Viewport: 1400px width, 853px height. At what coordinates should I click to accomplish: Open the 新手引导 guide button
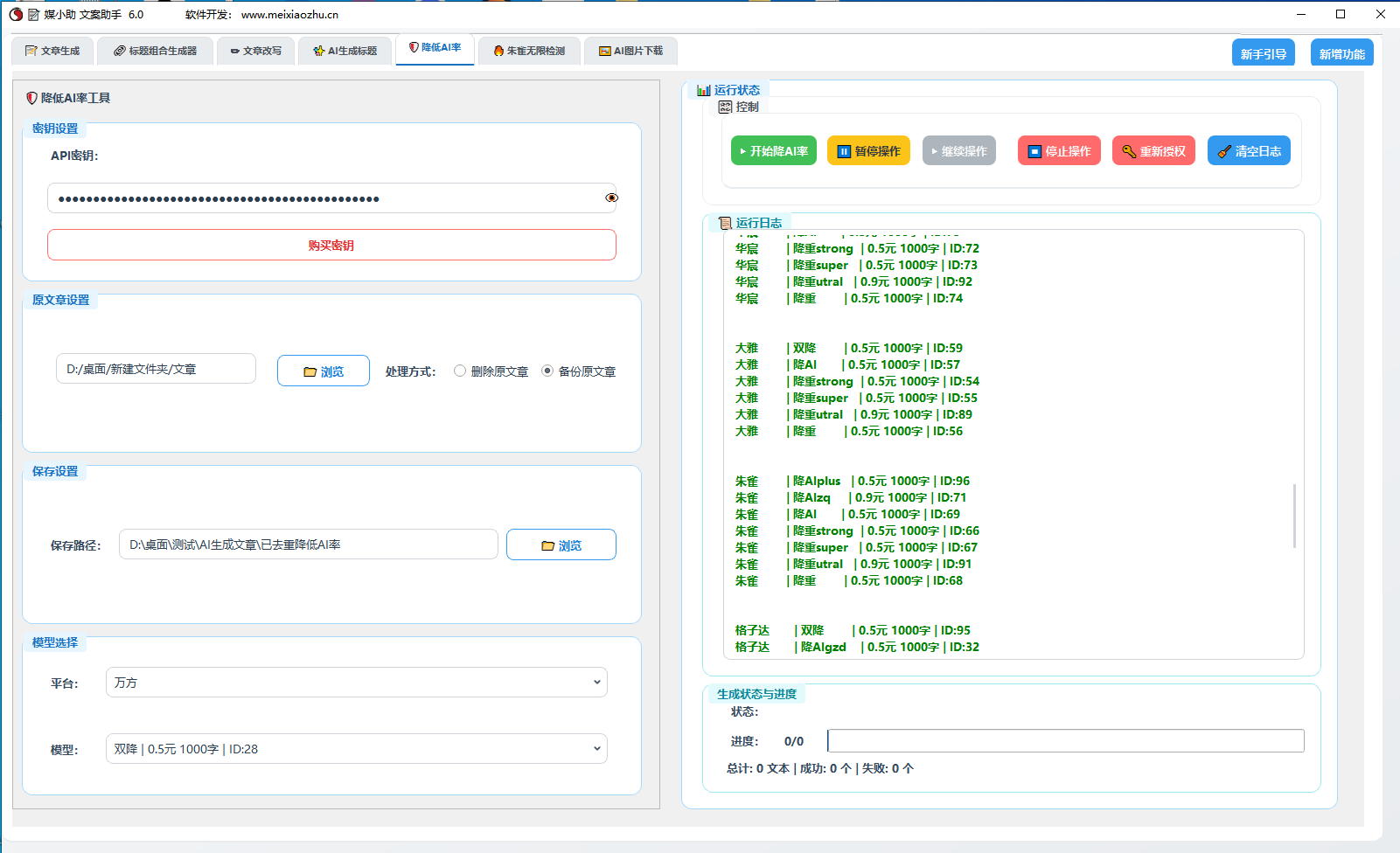pos(1263,54)
